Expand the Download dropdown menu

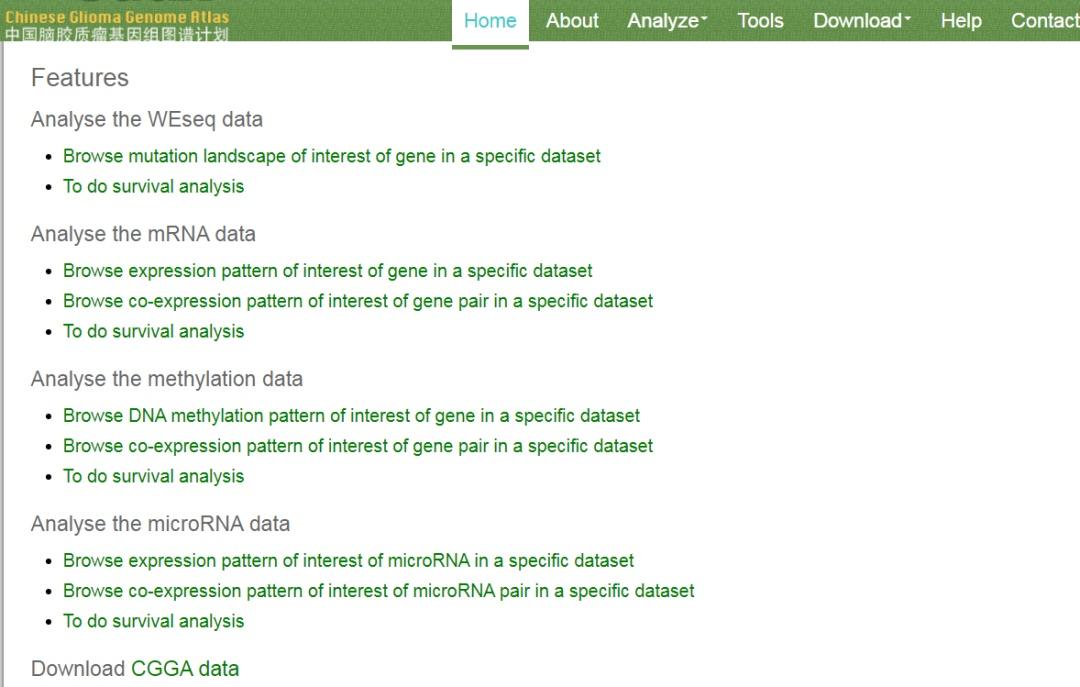[x=862, y=21]
